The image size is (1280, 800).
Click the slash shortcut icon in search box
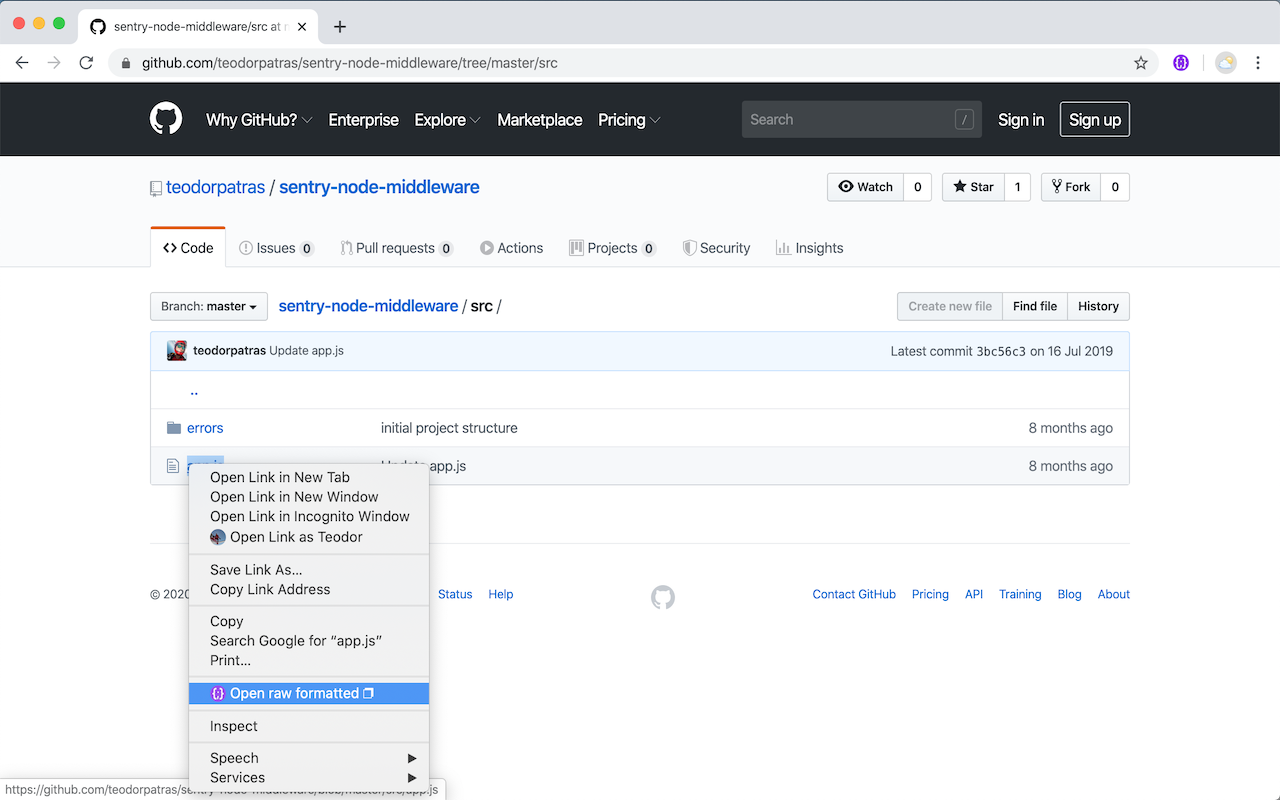(x=964, y=120)
